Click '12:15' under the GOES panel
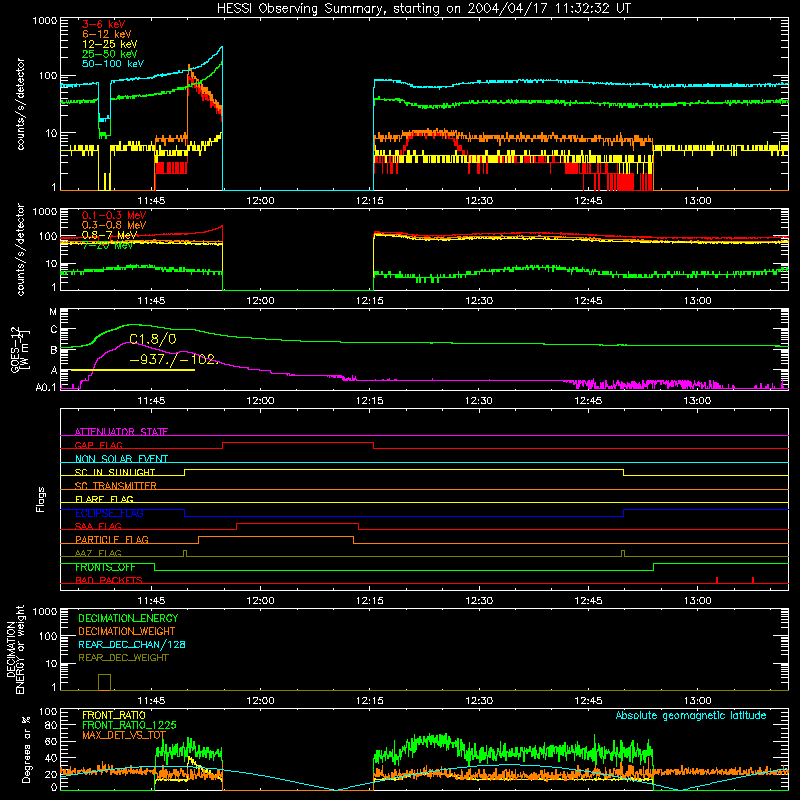 pos(369,401)
